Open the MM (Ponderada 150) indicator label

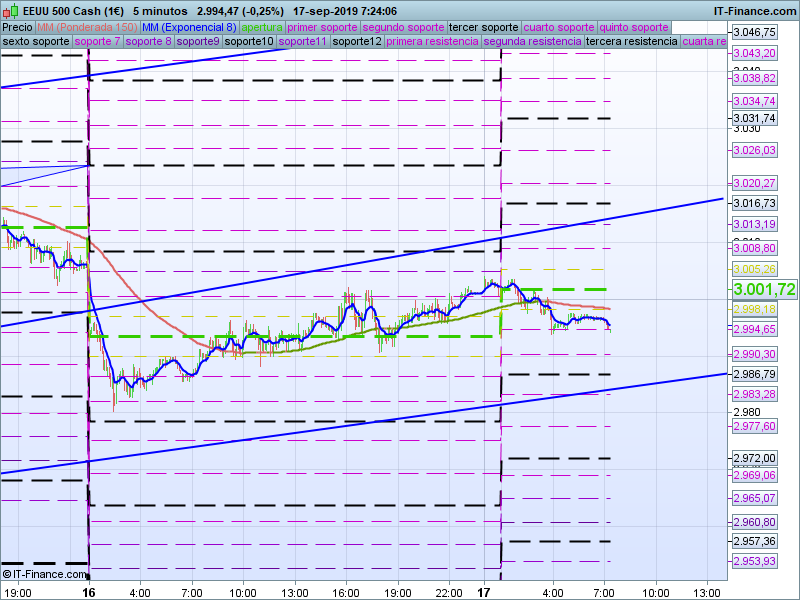click(87, 27)
